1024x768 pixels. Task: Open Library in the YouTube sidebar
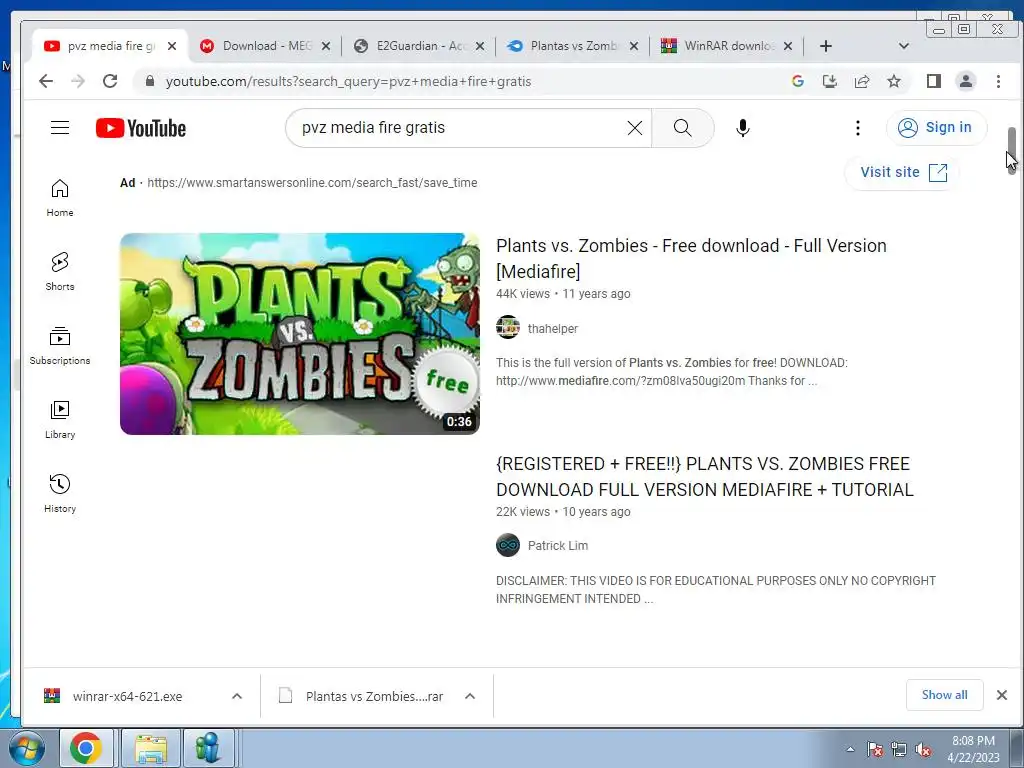point(60,419)
